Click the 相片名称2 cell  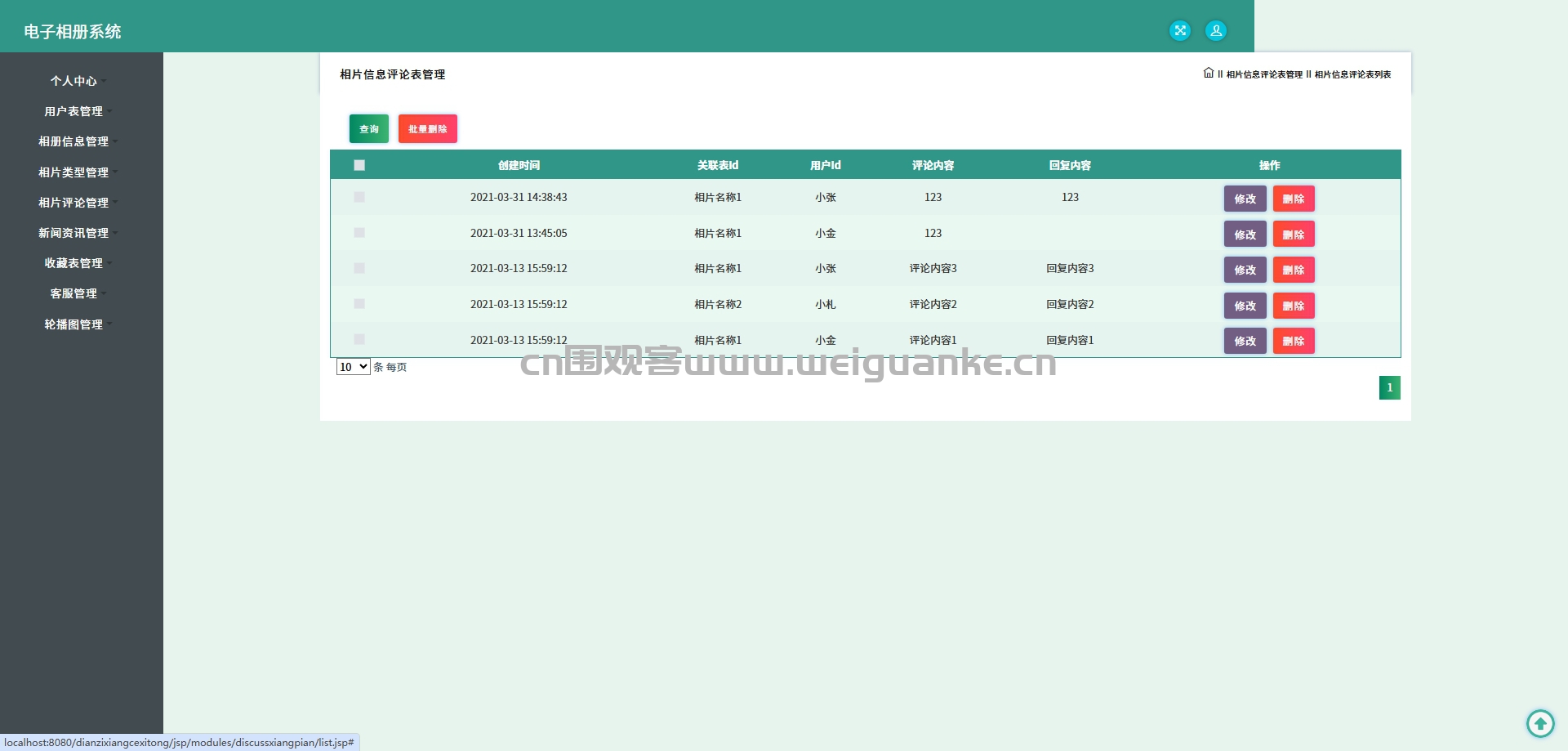coord(718,304)
